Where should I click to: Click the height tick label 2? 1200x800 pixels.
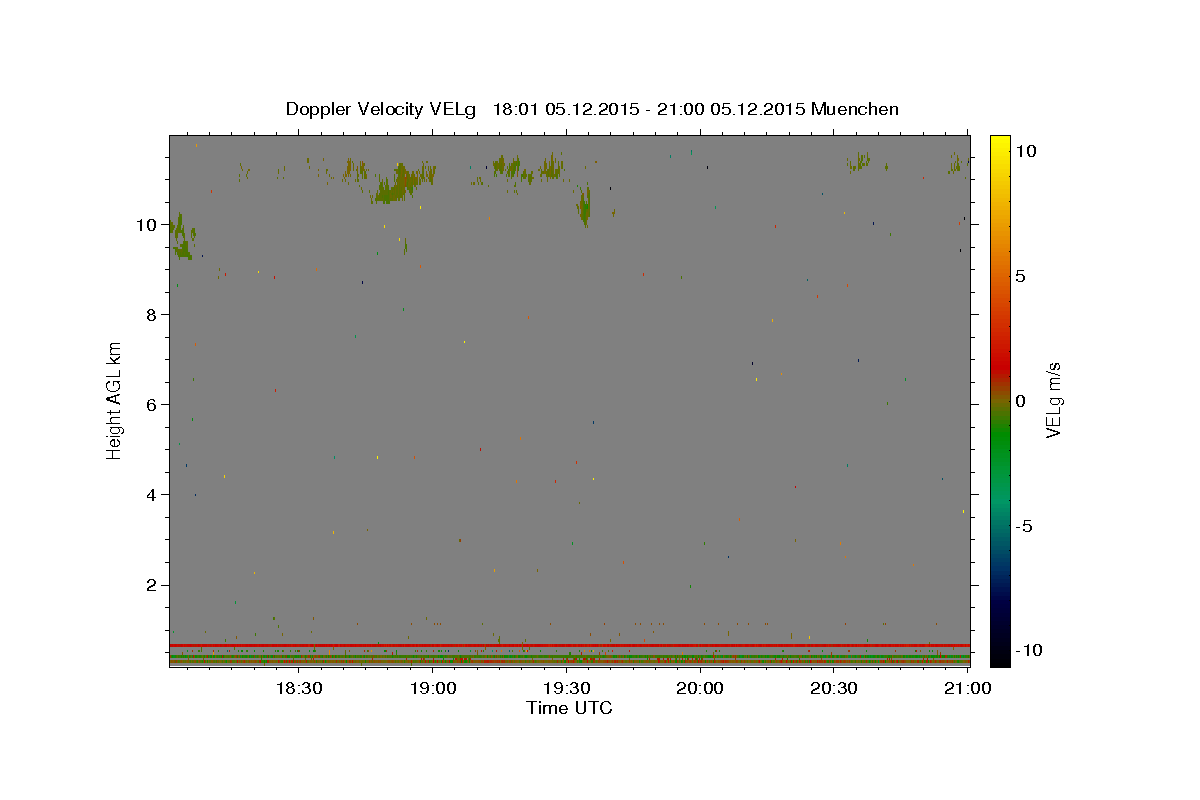coord(150,585)
